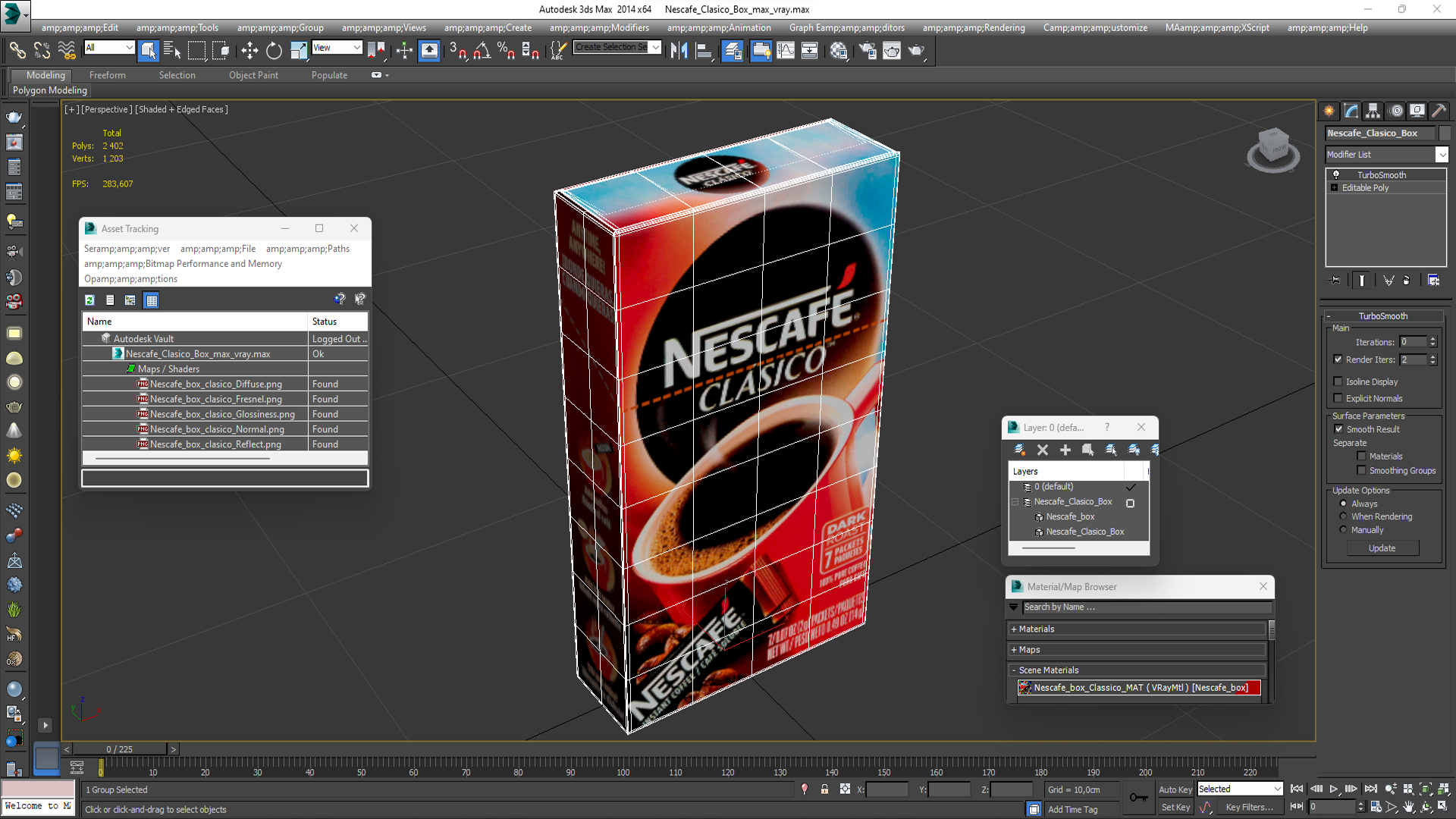
Task: Open Key Filters dialog
Action: 1249,808
